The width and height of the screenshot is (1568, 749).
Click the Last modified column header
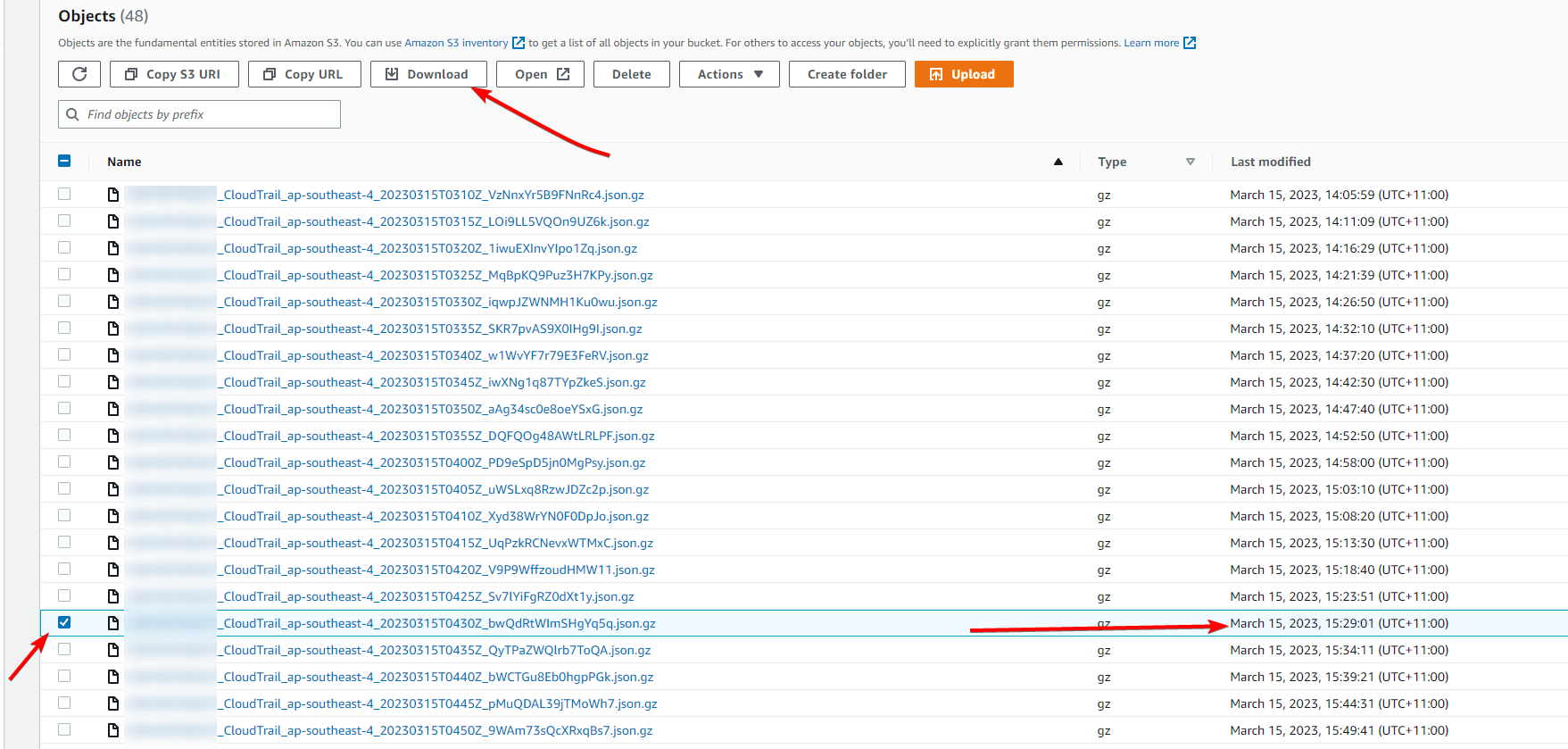point(1271,162)
